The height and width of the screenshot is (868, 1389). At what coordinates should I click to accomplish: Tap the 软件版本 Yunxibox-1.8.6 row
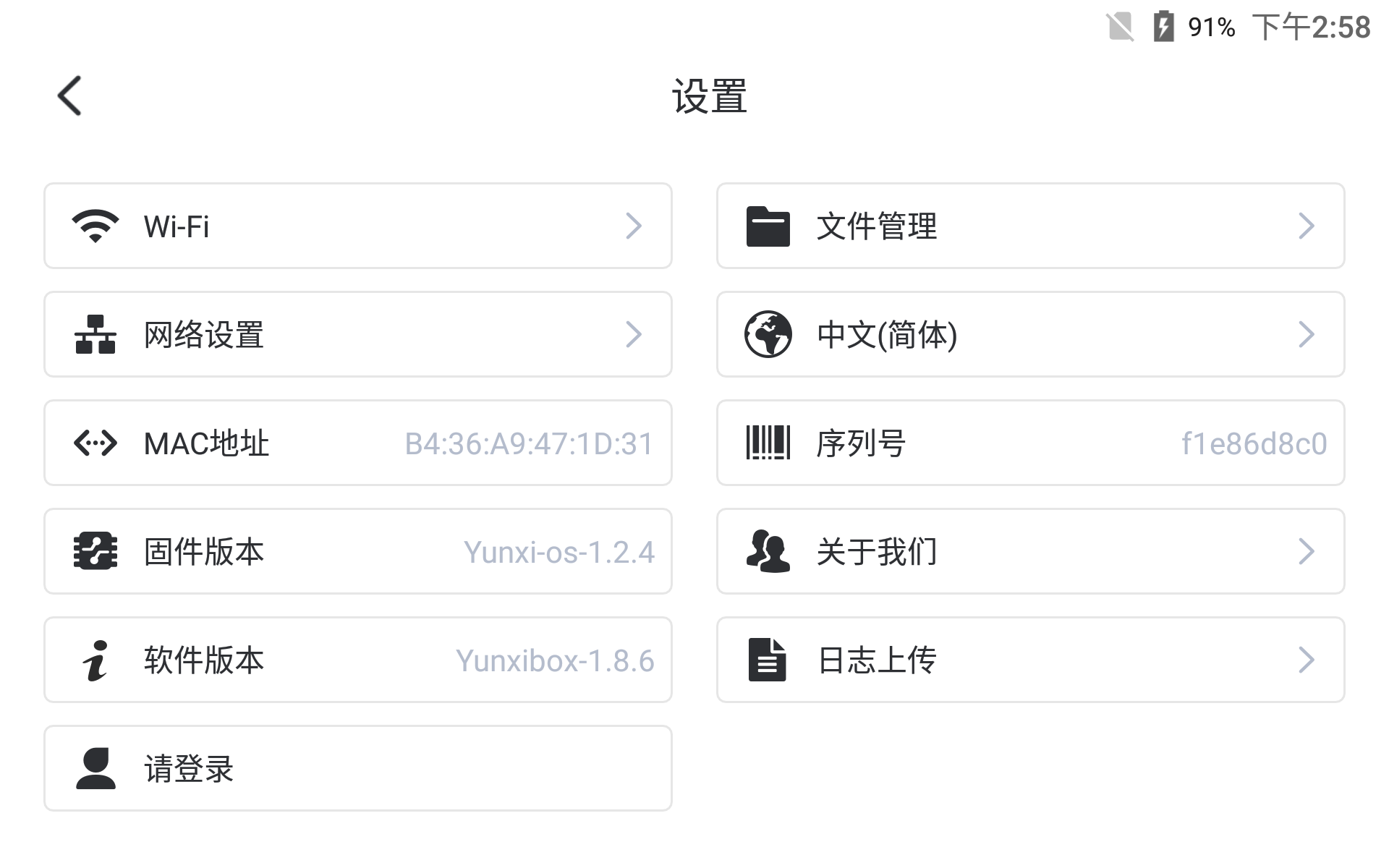coord(358,660)
